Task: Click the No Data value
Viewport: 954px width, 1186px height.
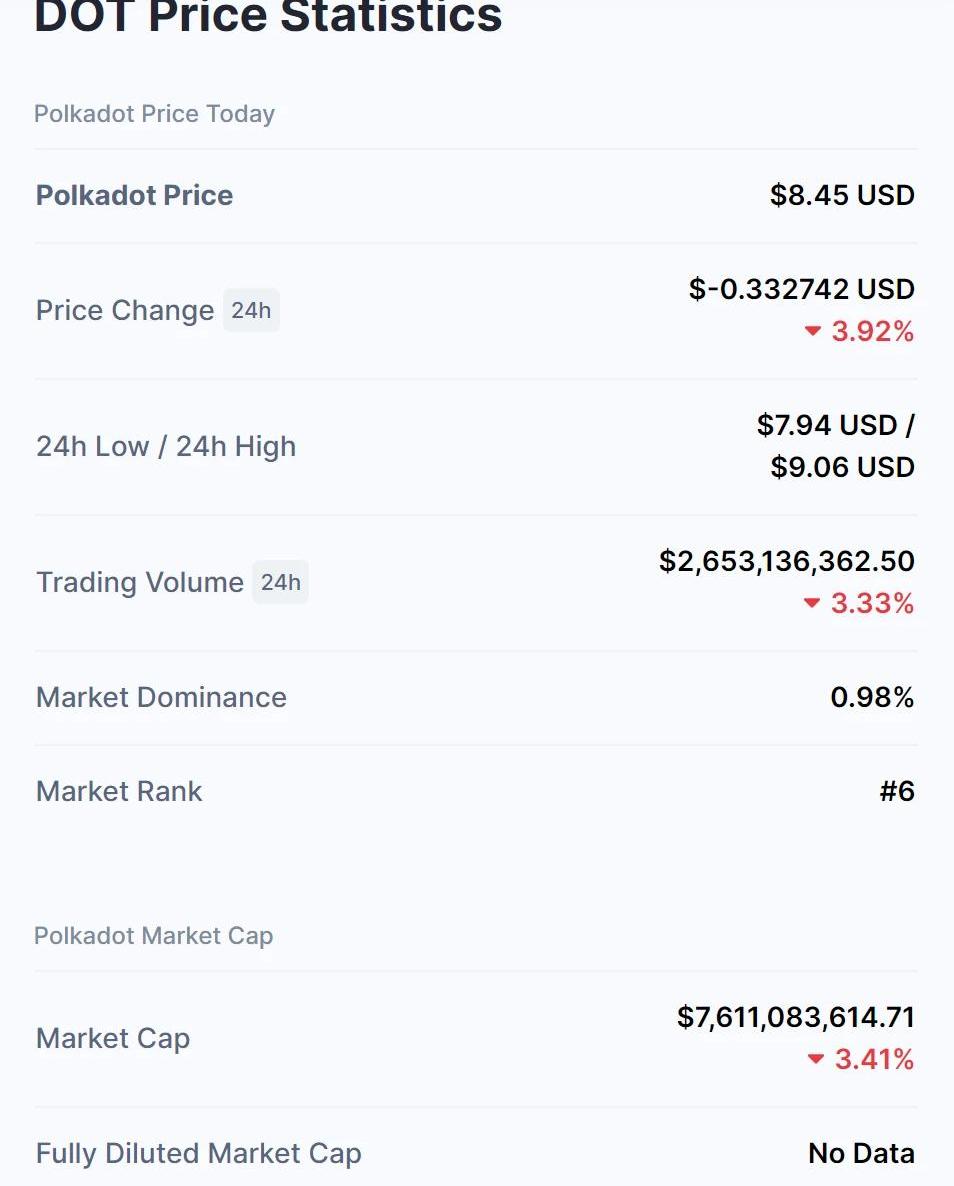Action: pyautogui.click(x=861, y=1153)
